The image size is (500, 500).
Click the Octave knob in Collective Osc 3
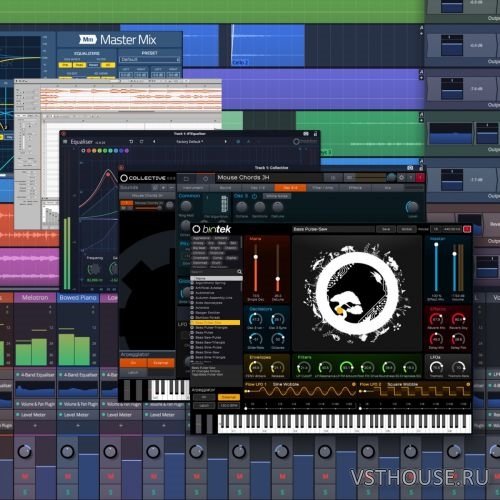pos(241,207)
